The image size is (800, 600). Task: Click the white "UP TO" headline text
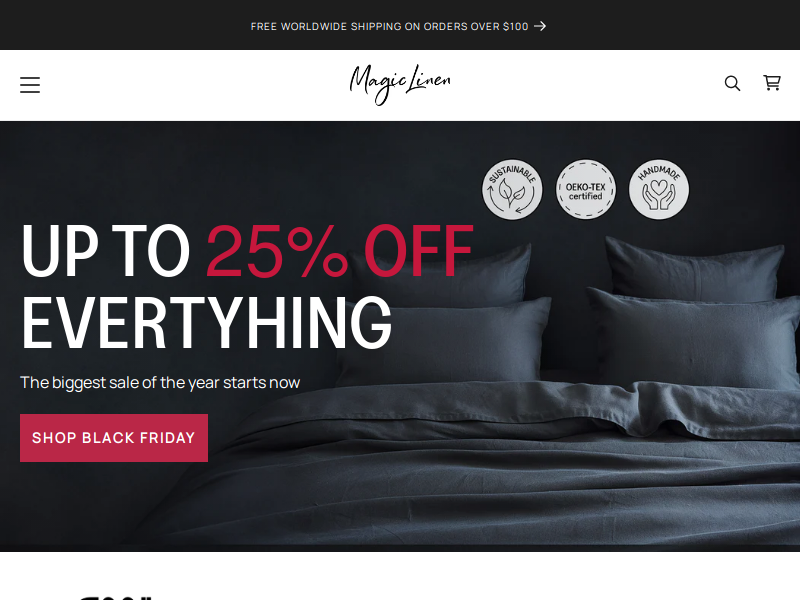tap(106, 251)
